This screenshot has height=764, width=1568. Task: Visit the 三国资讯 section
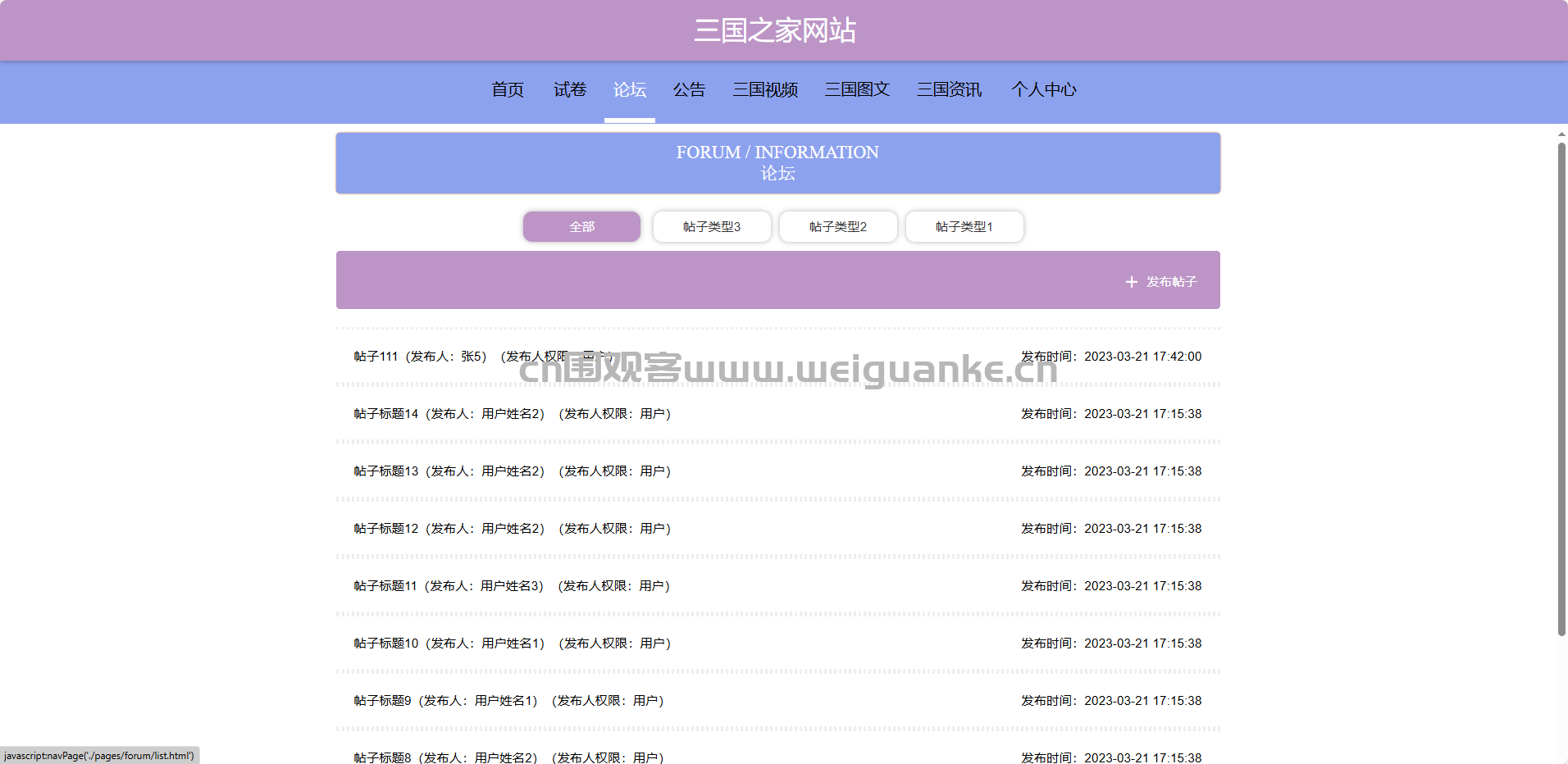coord(949,90)
